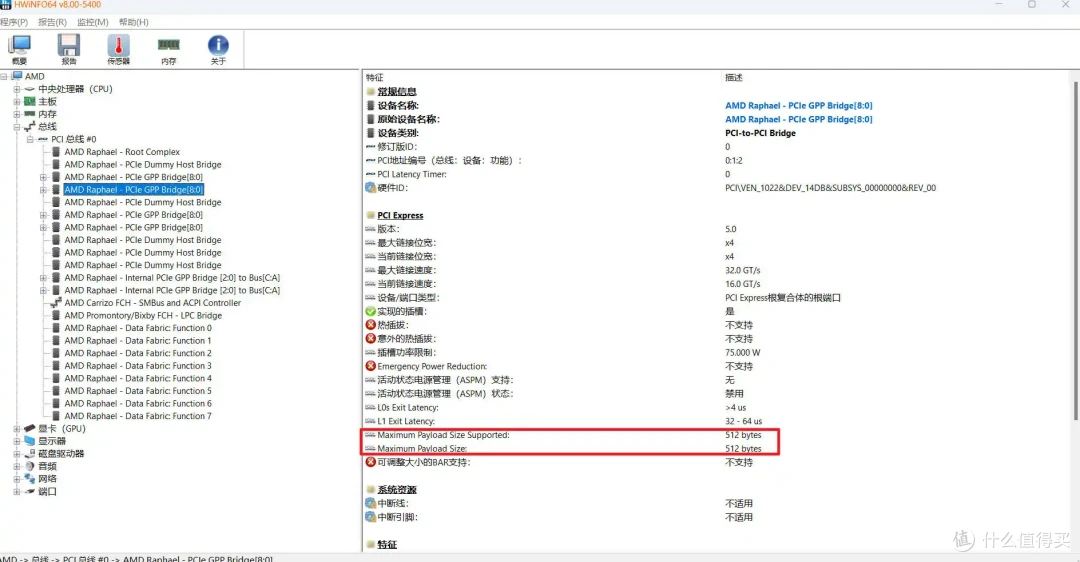Click the PCI Express section heading

pos(400,215)
